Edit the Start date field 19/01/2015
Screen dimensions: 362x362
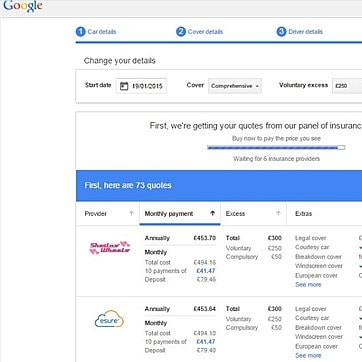[142, 86]
